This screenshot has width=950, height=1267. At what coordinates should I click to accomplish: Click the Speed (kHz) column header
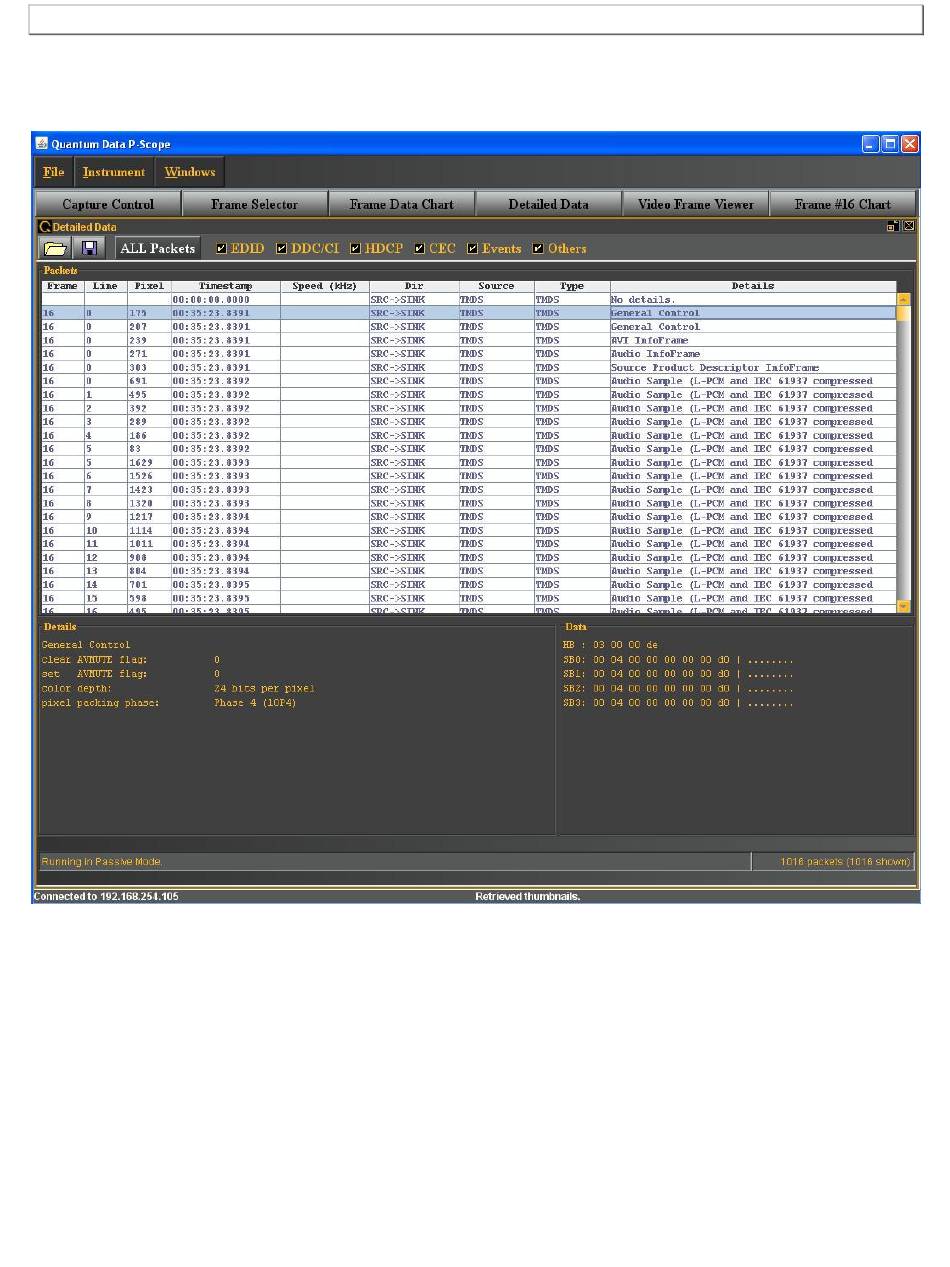pyautogui.click(x=325, y=286)
